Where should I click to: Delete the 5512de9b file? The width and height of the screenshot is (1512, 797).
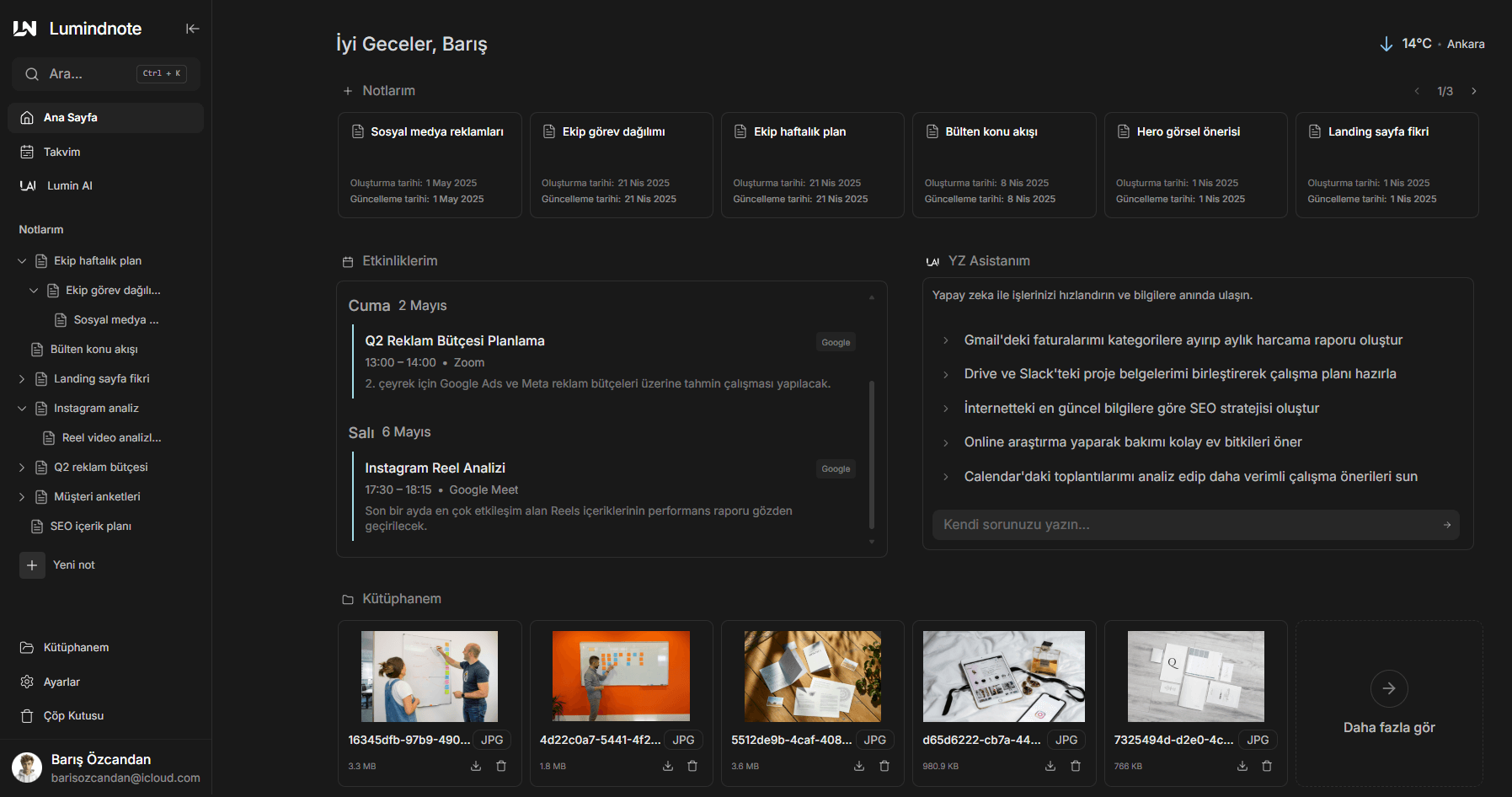pos(884,766)
